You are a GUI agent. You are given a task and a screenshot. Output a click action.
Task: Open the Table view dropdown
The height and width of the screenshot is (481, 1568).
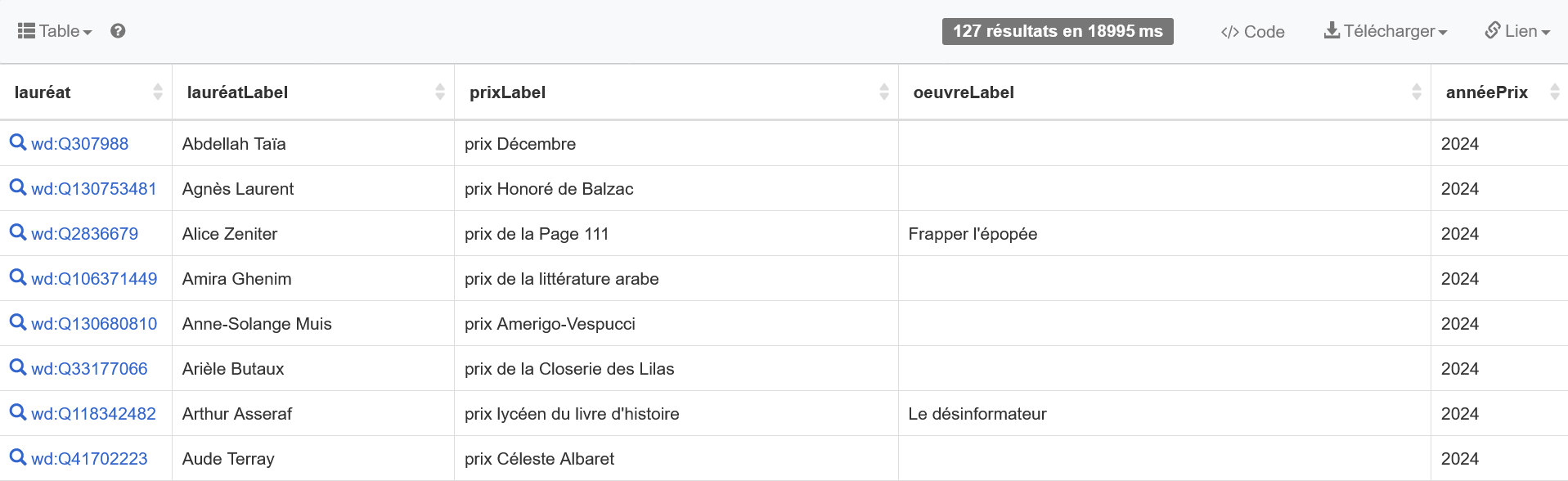55,31
